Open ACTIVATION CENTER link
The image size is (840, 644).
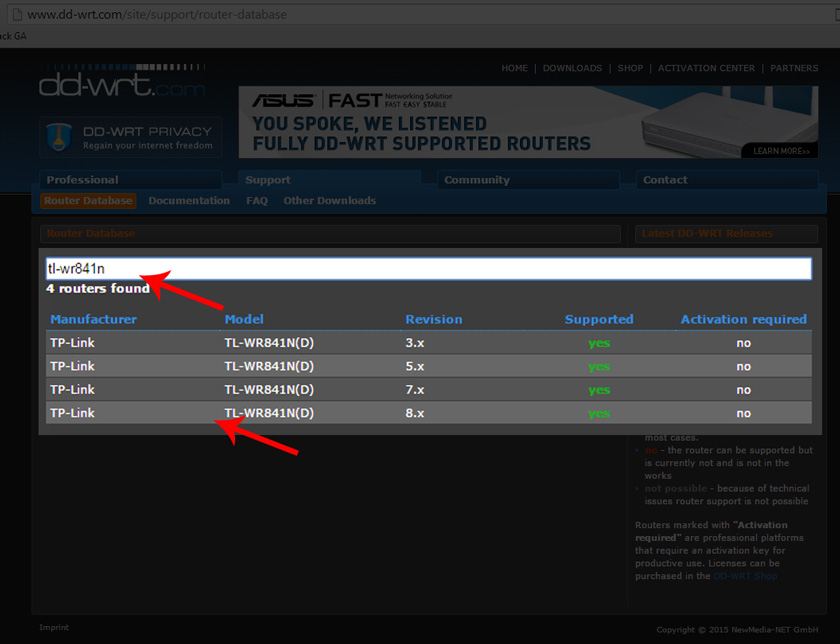706,68
